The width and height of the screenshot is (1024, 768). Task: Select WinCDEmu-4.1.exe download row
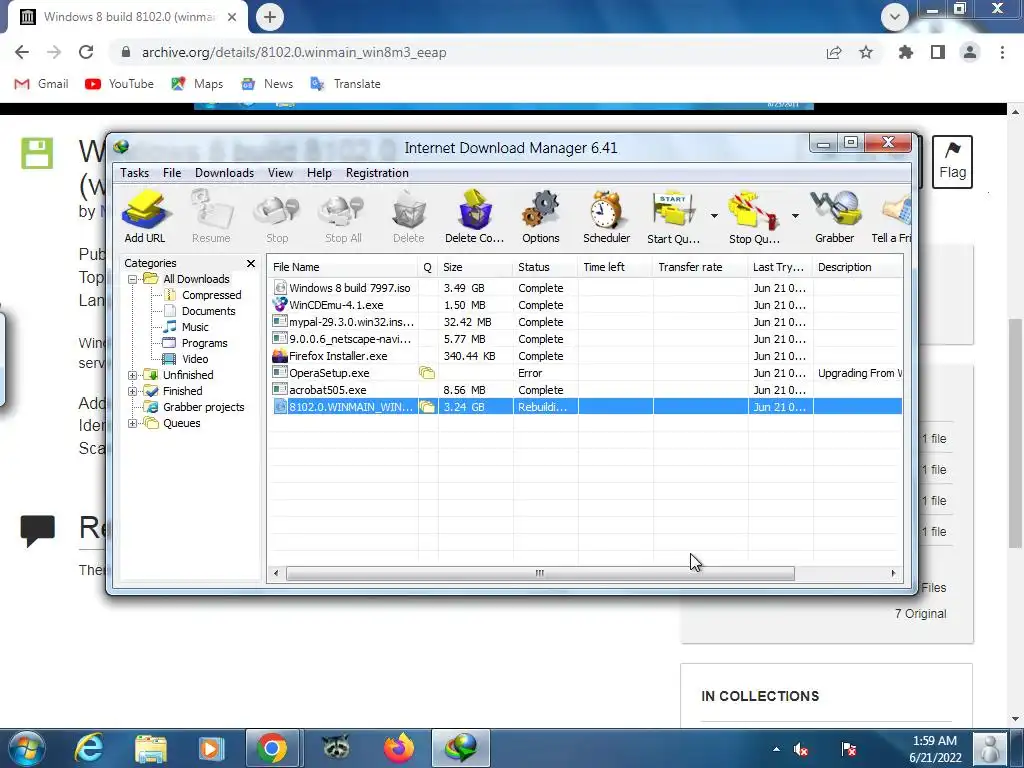(585, 305)
